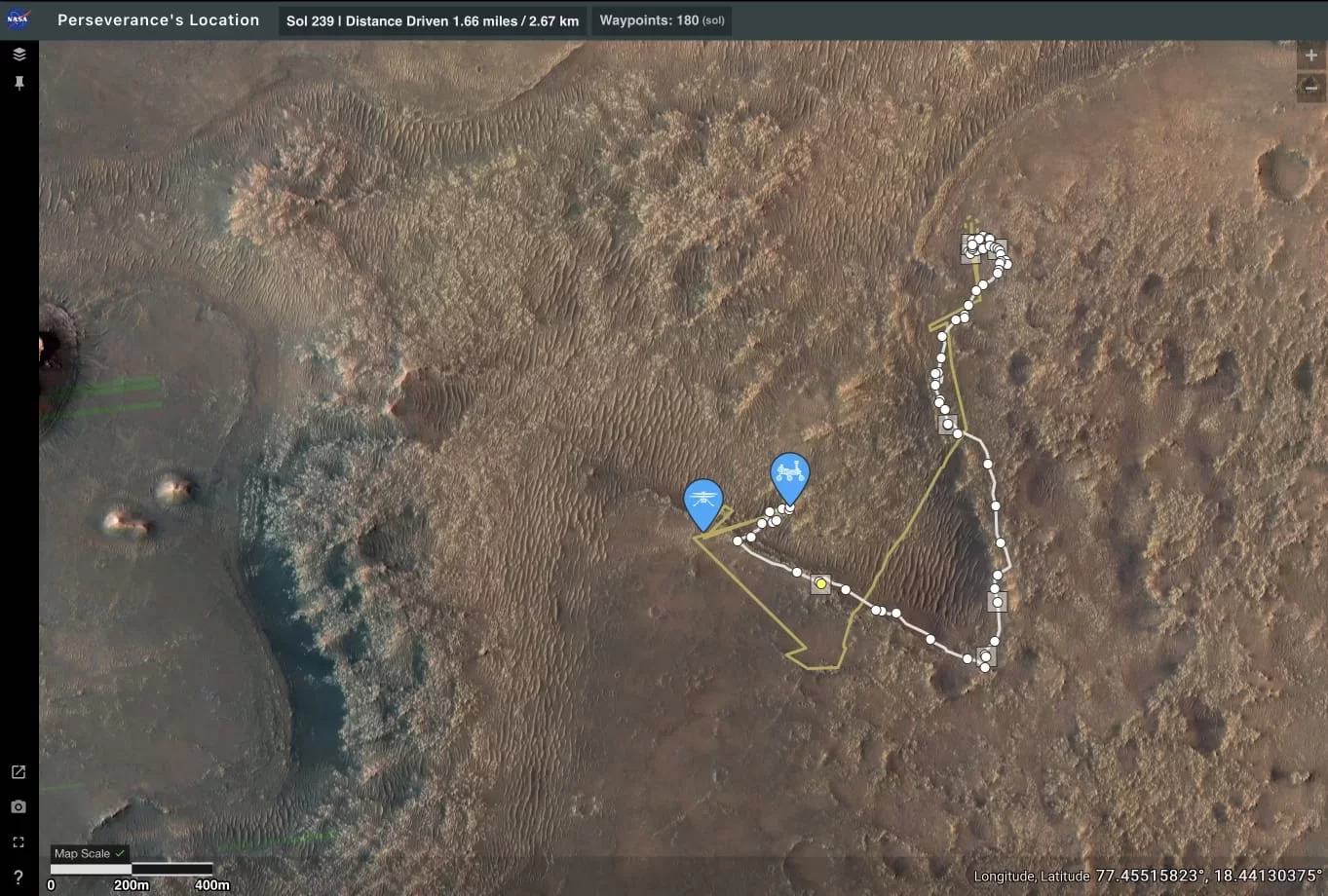Viewport: 1328px width, 896px height.
Task: Zoom out with the minus button
Action: (1310, 88)
